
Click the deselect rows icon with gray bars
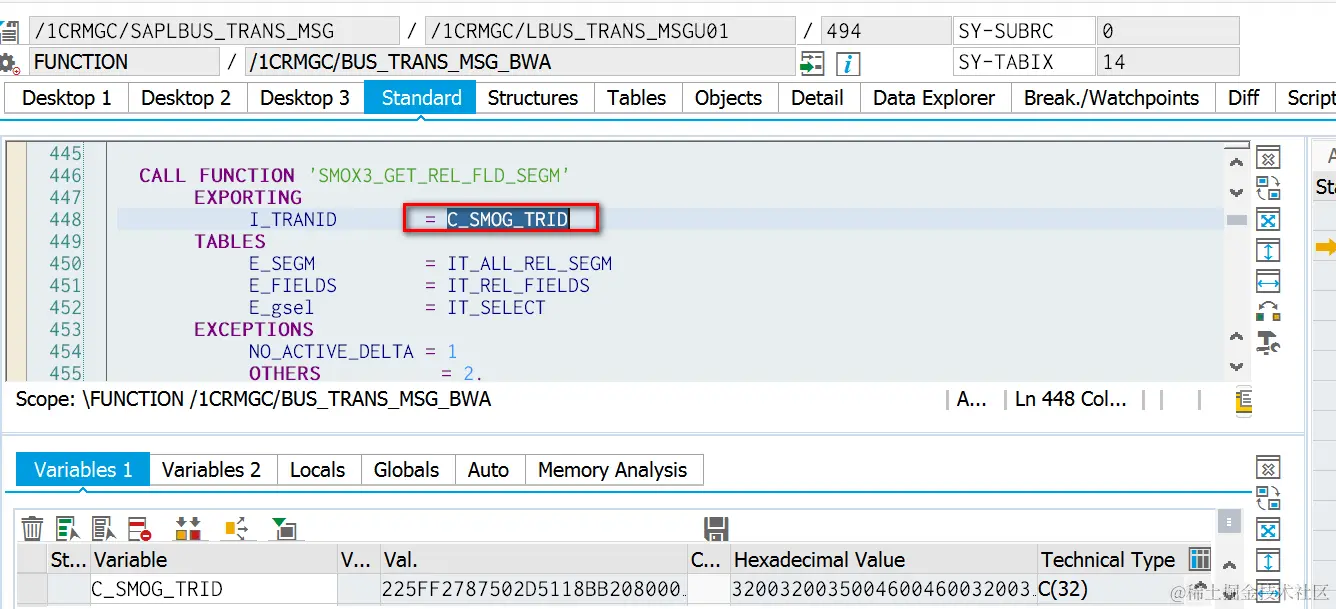[x=103, y=528]
